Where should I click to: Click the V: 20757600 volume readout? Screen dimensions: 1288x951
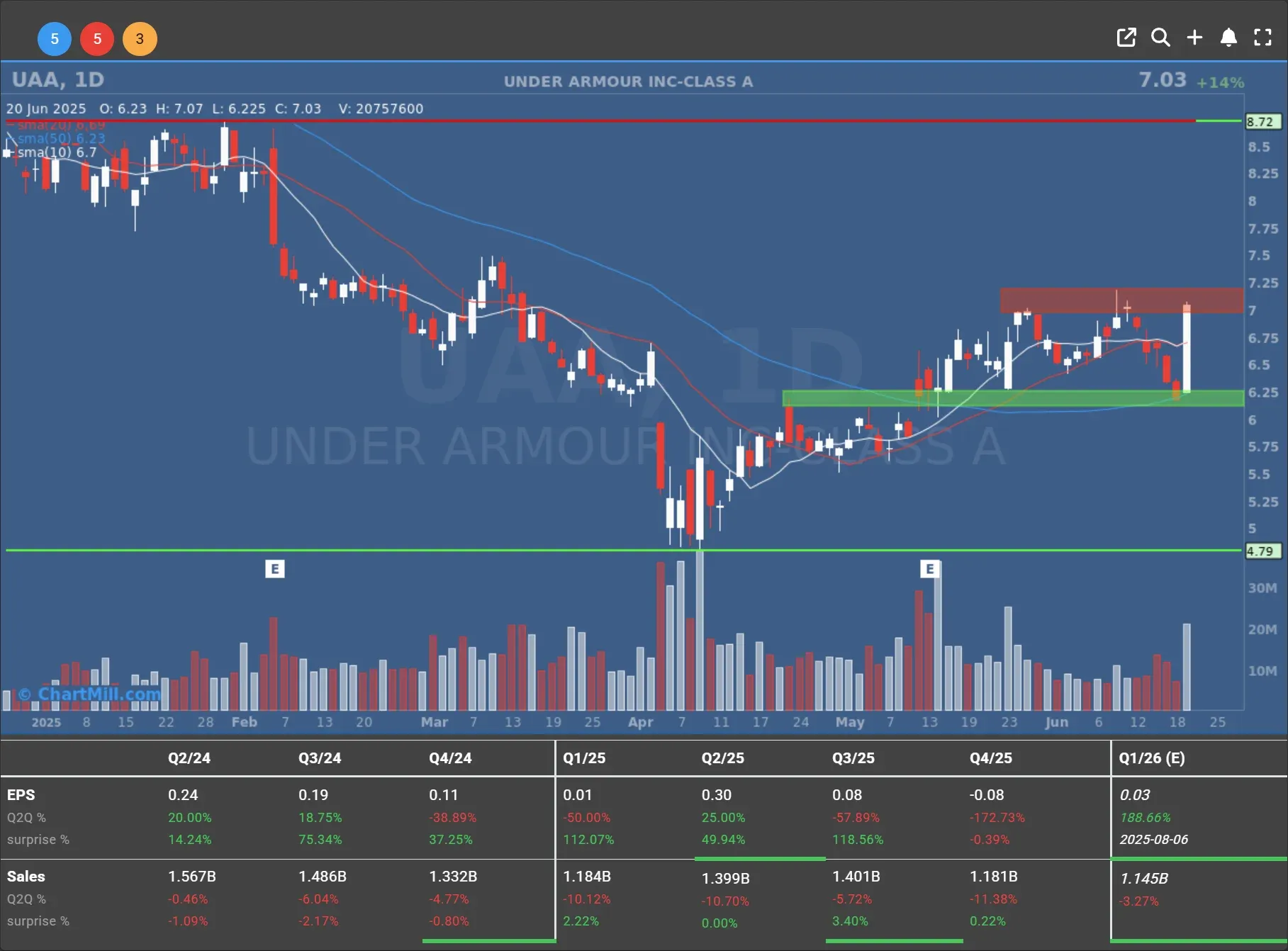(x=381, y=108)
